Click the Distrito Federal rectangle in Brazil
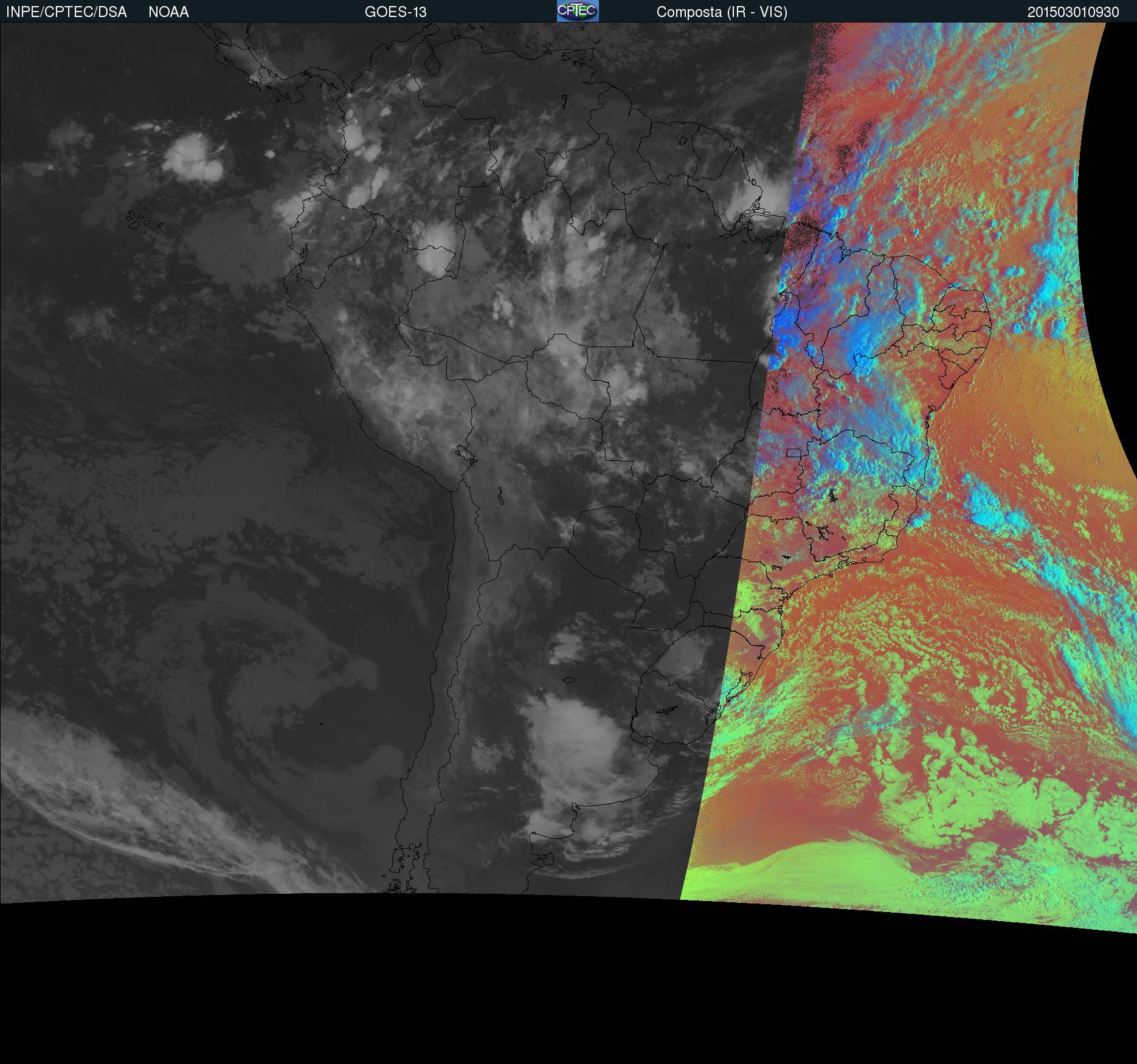 793,452
